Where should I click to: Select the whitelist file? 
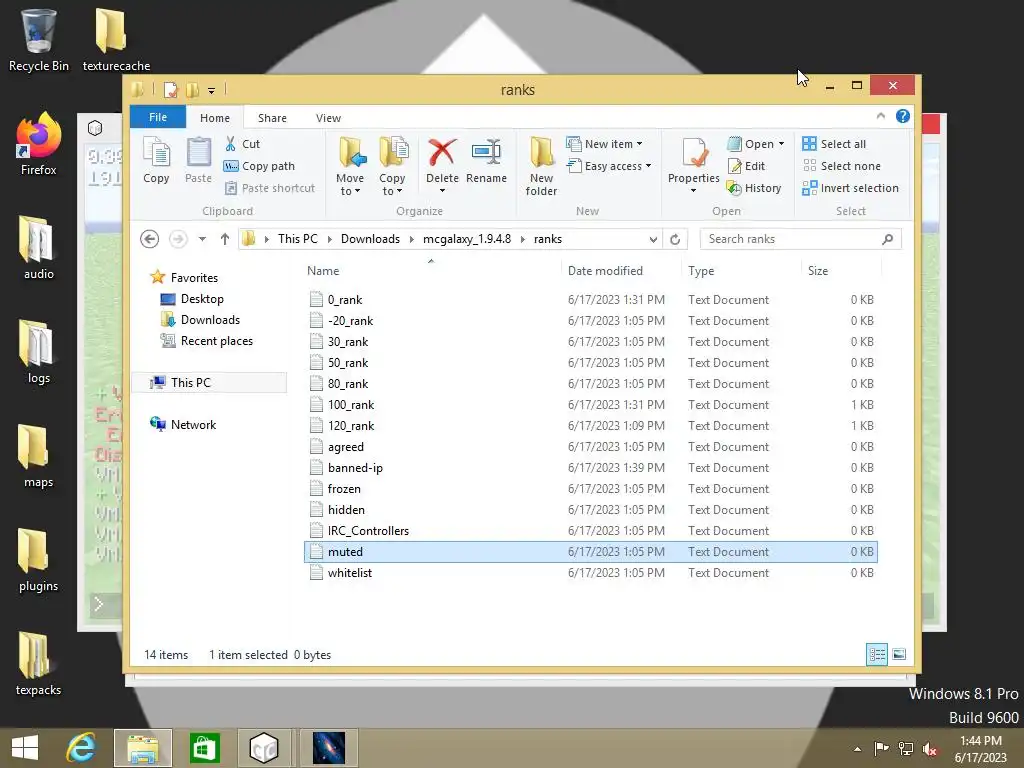591,573
